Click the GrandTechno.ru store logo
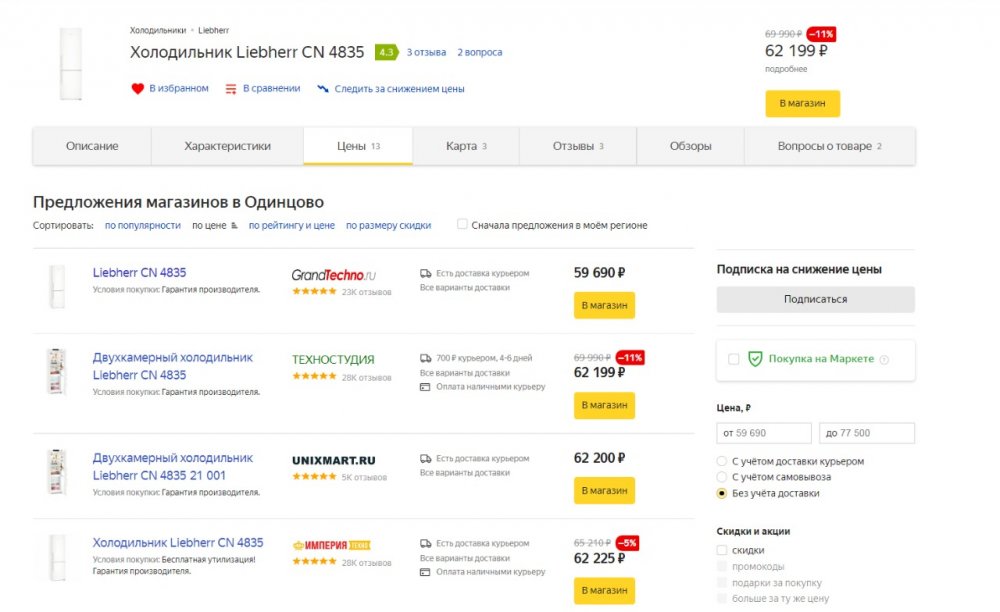Image resolution: width=1000 pixels, height=612 pixels. click(x=333, y=274)
